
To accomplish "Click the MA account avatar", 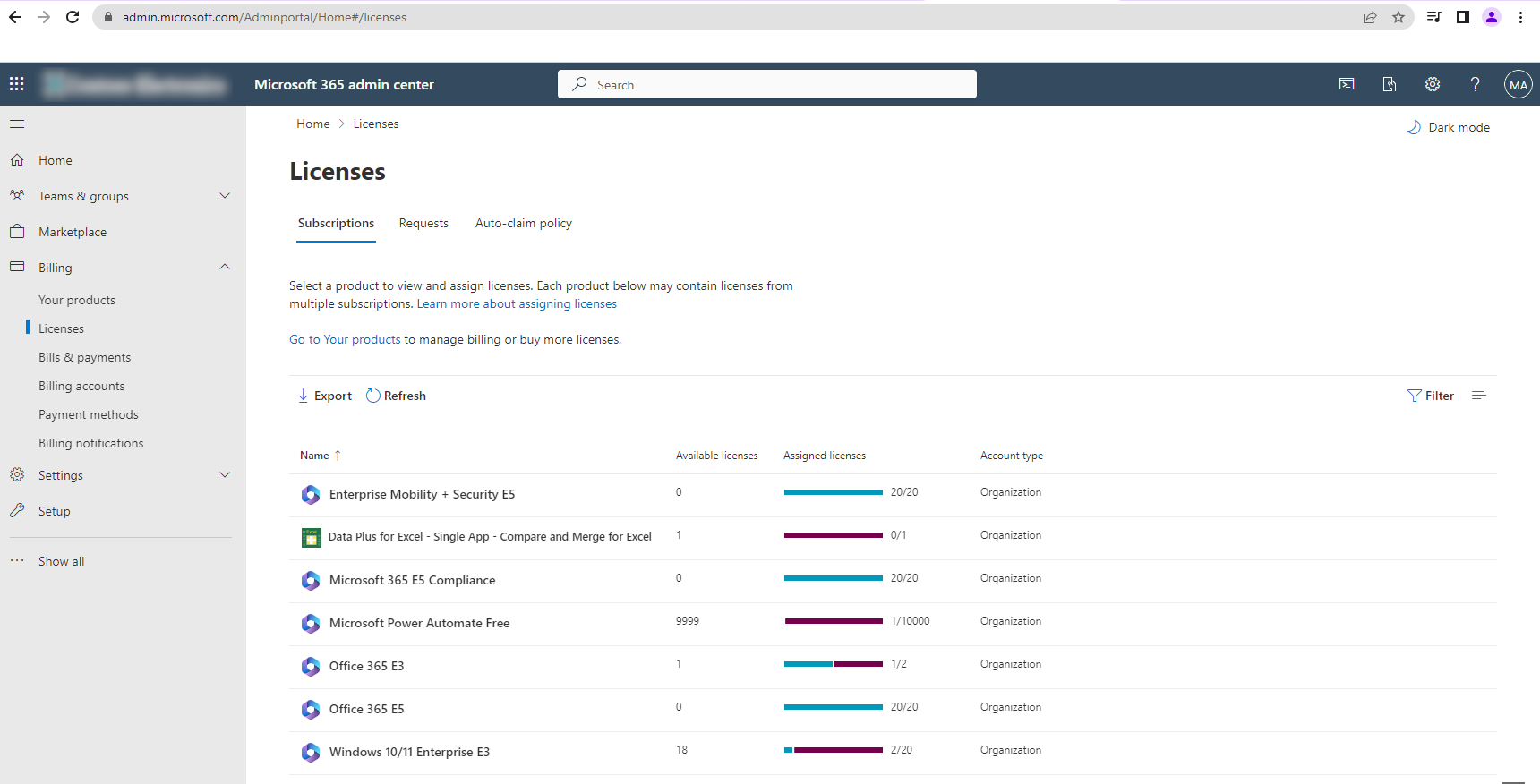I will 1518,85.
